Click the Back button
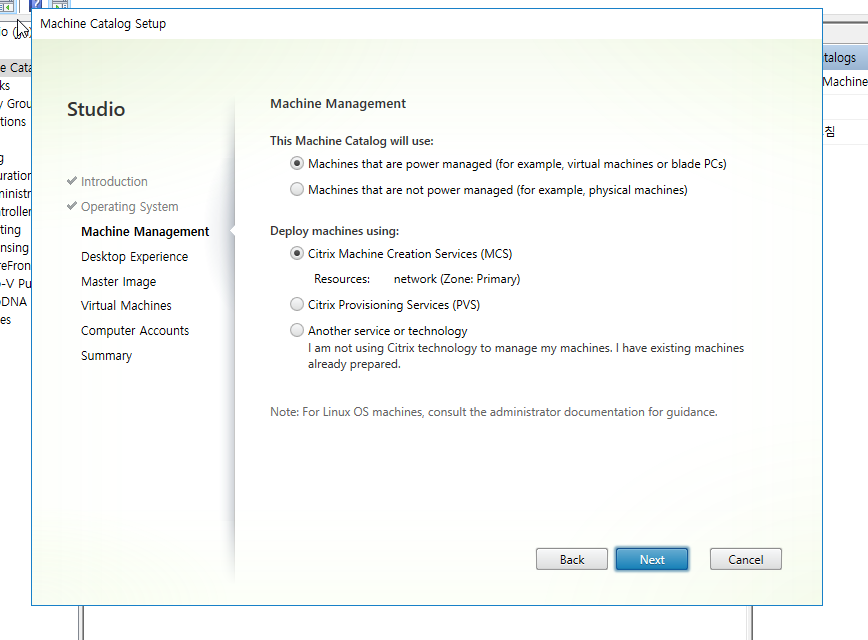 (x=571, y=559)
